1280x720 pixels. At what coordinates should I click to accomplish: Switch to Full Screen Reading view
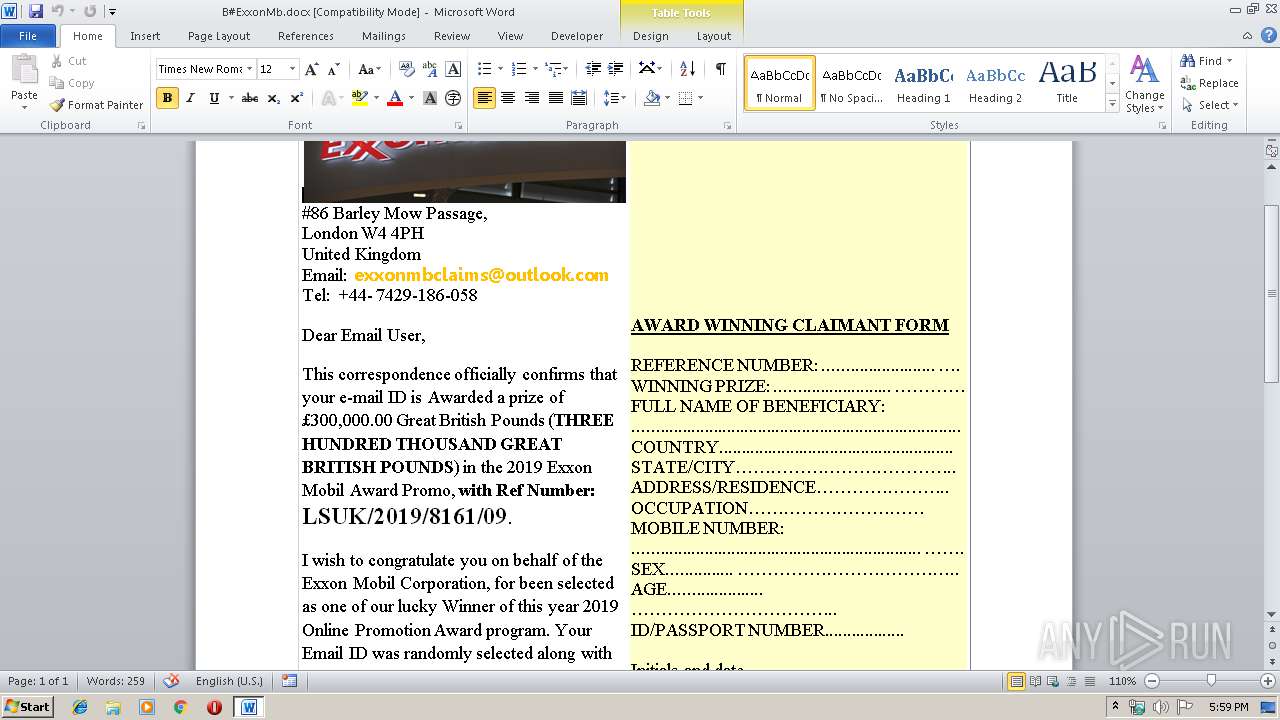coord(1035,681)
